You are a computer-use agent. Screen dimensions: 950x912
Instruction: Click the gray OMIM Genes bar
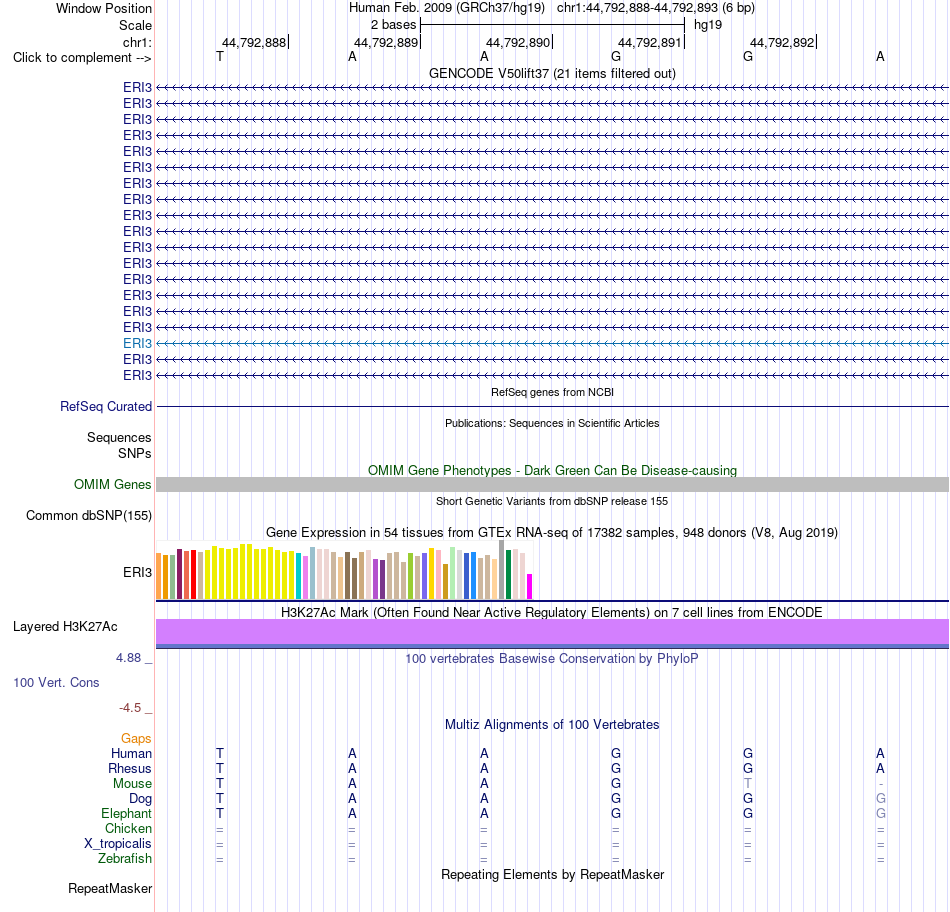[552, 484]
